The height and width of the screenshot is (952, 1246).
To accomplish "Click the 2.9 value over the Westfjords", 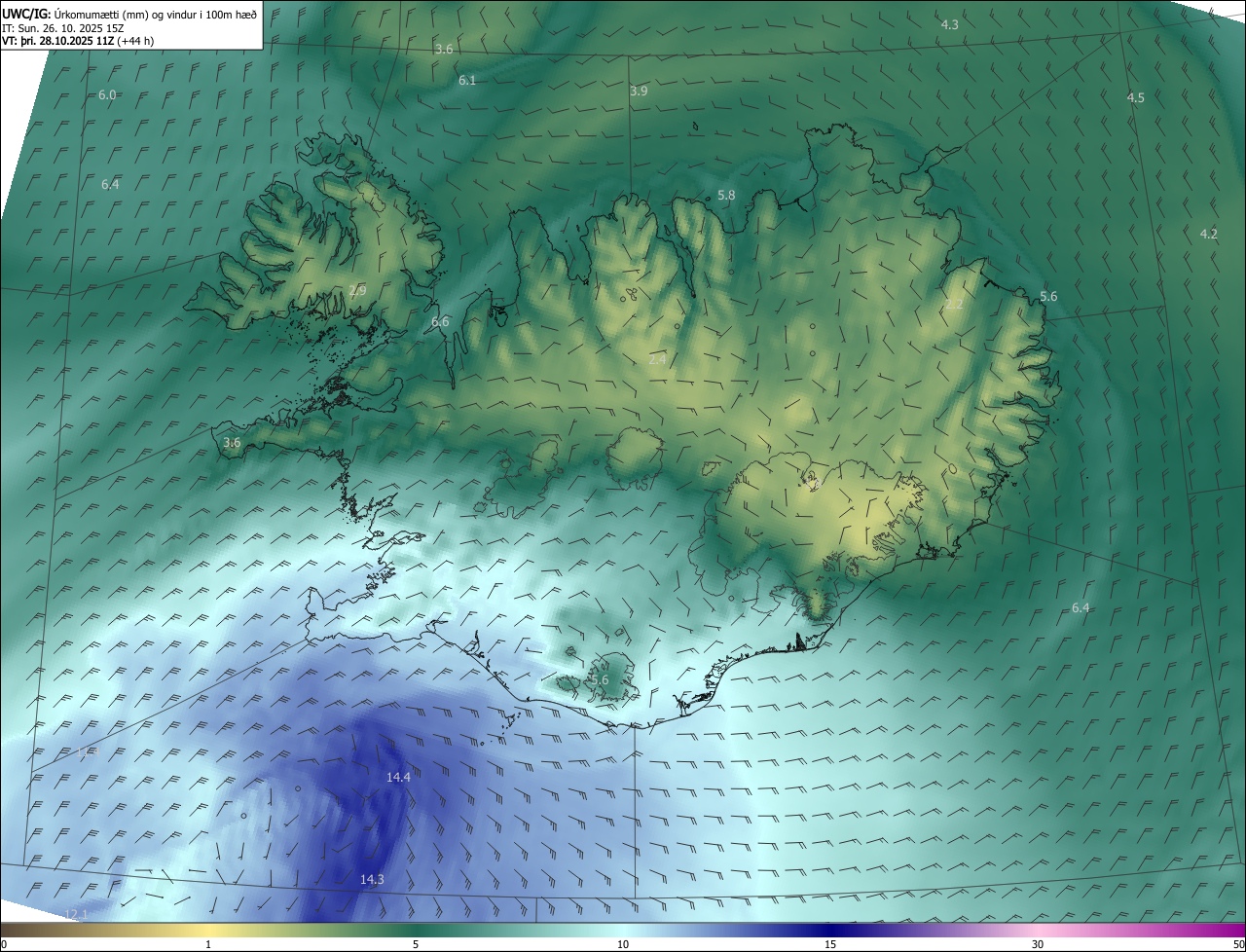I will click(357, 290).
